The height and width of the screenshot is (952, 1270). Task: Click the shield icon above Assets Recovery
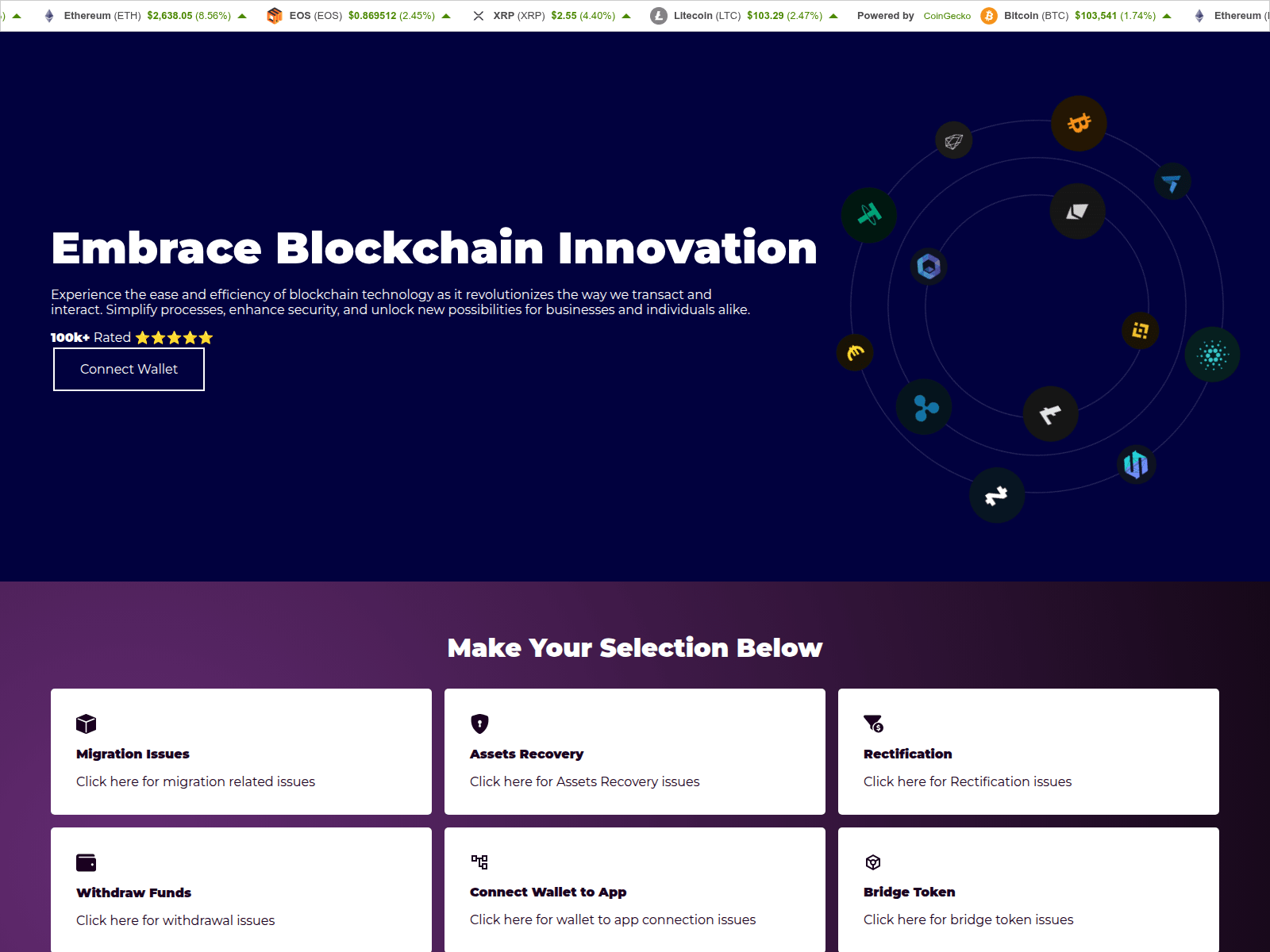479,724
